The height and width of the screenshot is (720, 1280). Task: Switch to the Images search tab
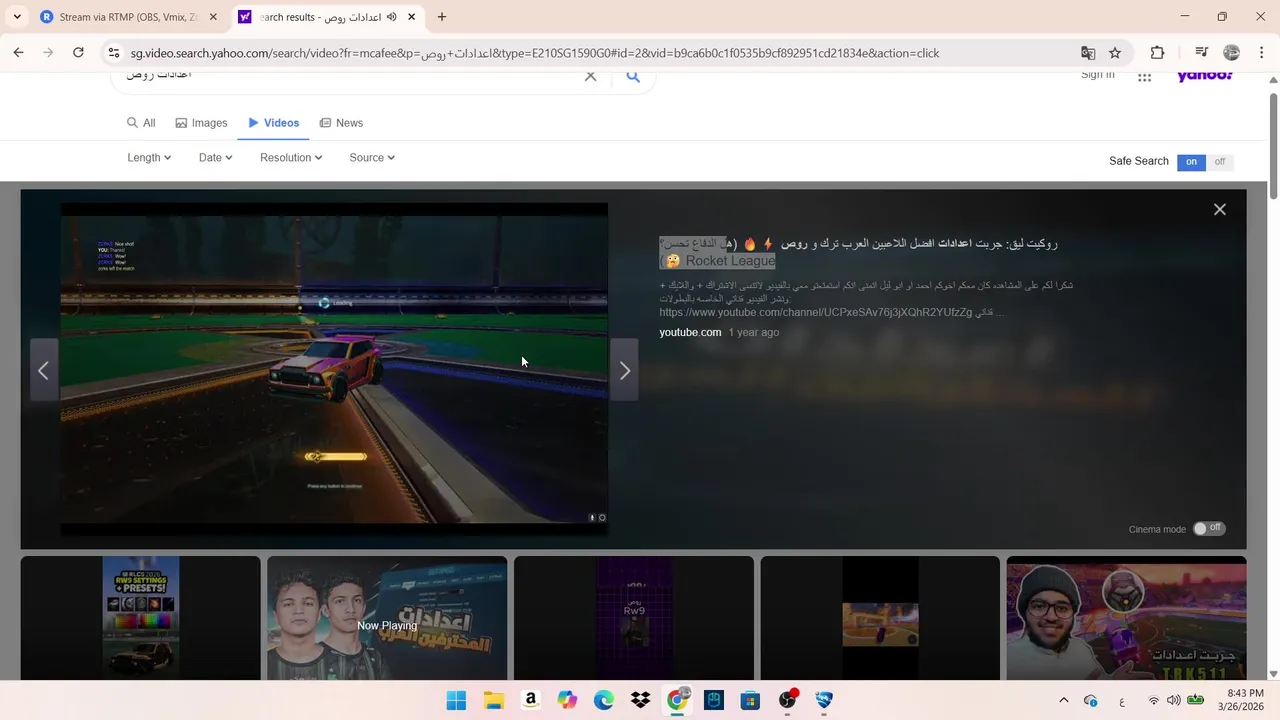(x=201, y=123)
